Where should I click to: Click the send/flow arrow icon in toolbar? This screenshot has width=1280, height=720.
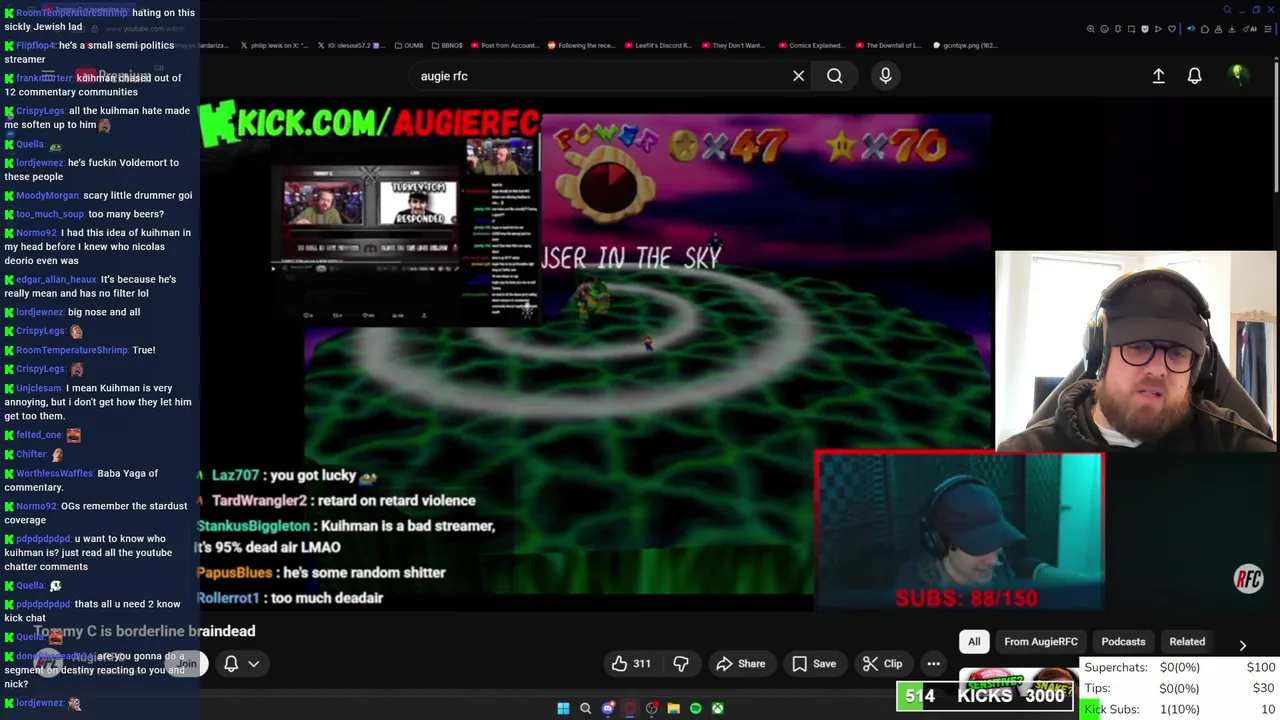1158,29
